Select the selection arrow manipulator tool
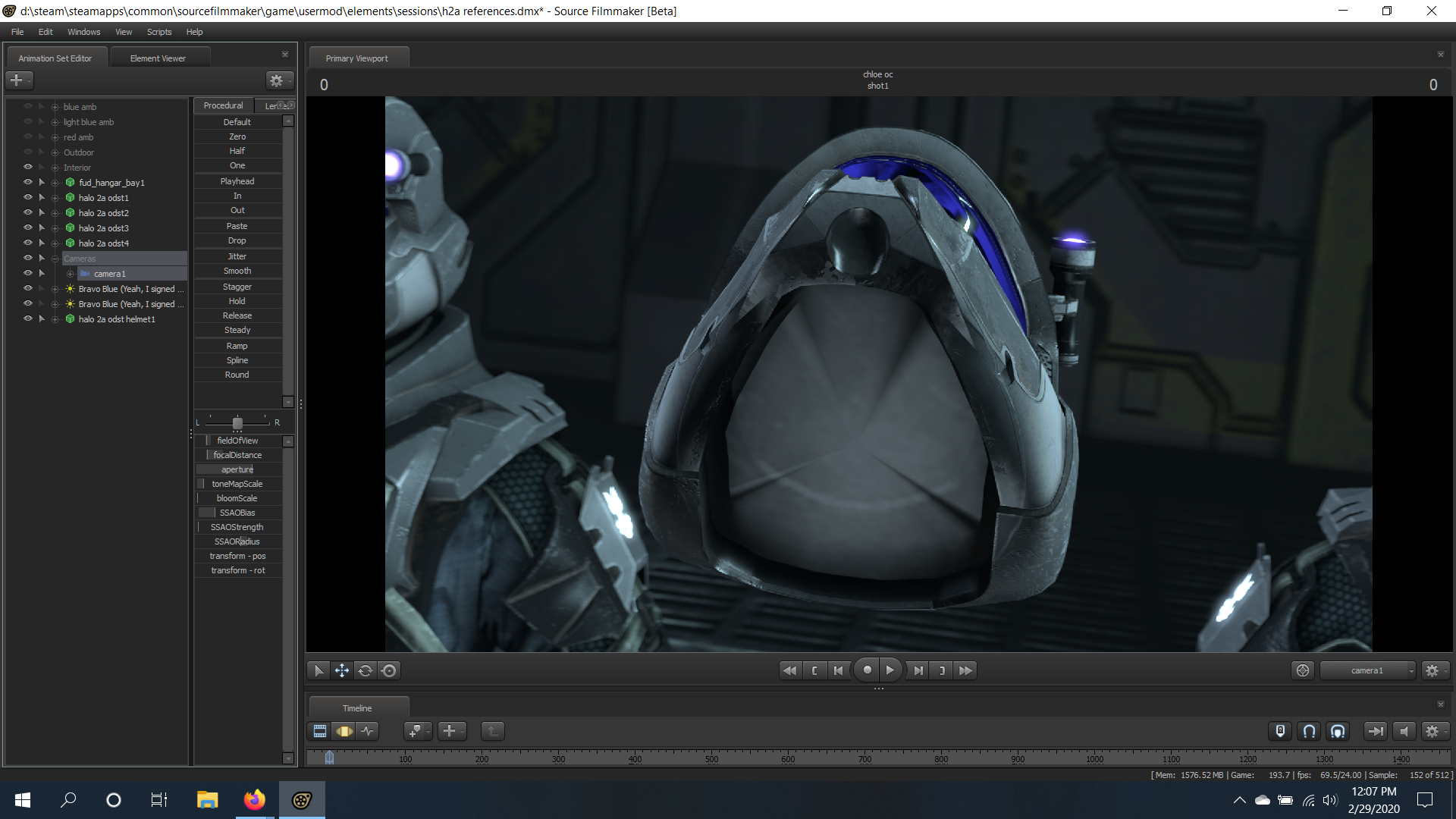Image resolution: width=1456 pixels, height=819 pixels. (x=318, y=670)
